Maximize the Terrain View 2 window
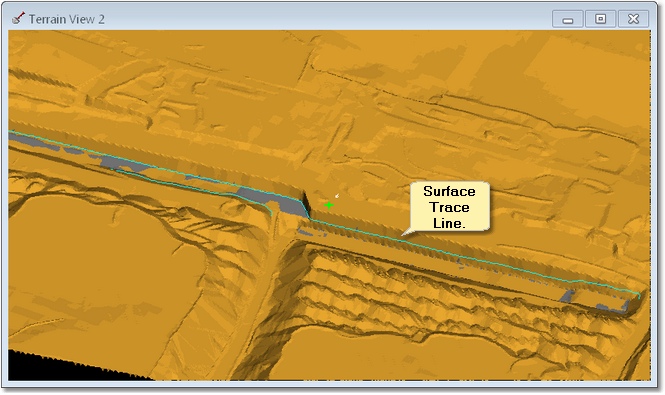Screen dimensions: 665x395 click(x=601, y=20)
